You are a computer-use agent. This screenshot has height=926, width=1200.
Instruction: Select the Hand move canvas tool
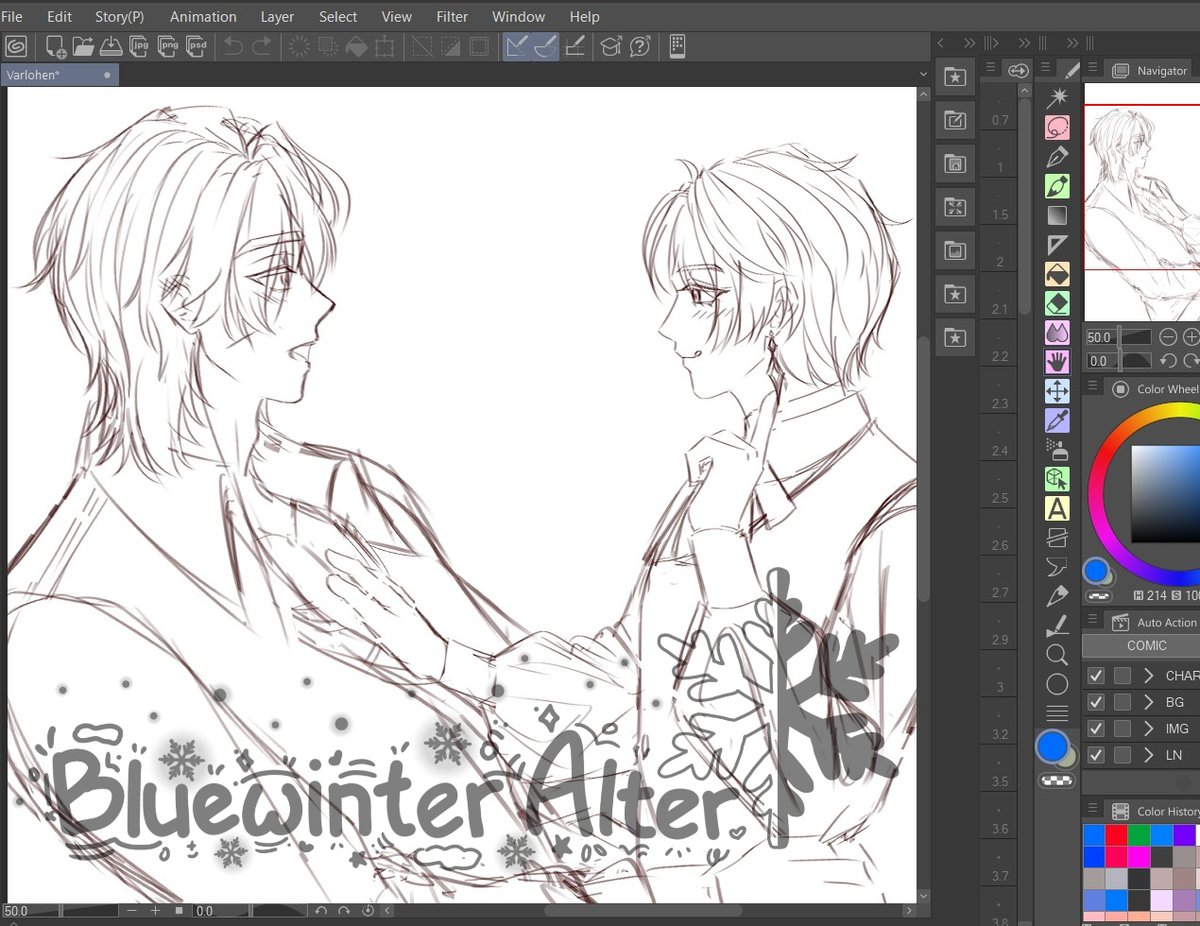pos(1057,361)
